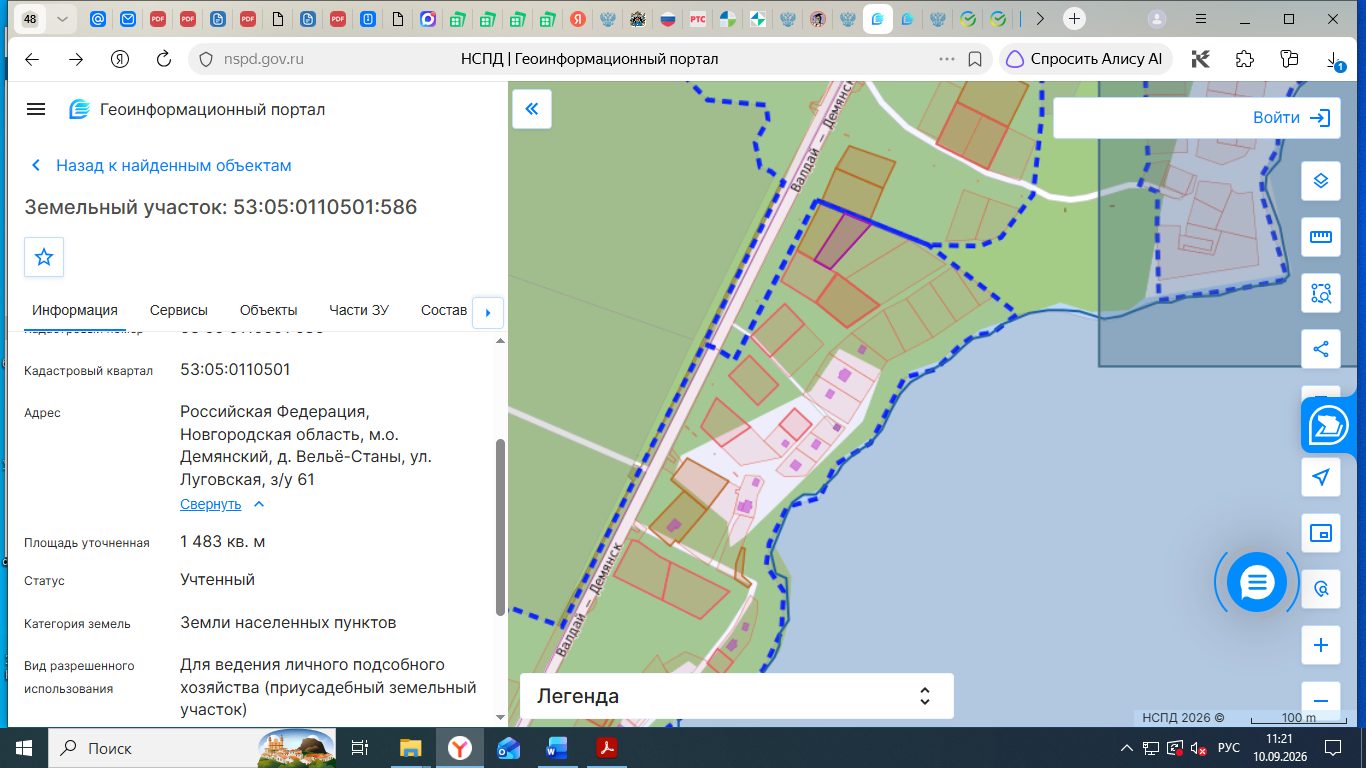The width and height of the screenshot is (1366, 768).
Task: Select the highlighted purple land plot on the map
Action: point(843,240)
